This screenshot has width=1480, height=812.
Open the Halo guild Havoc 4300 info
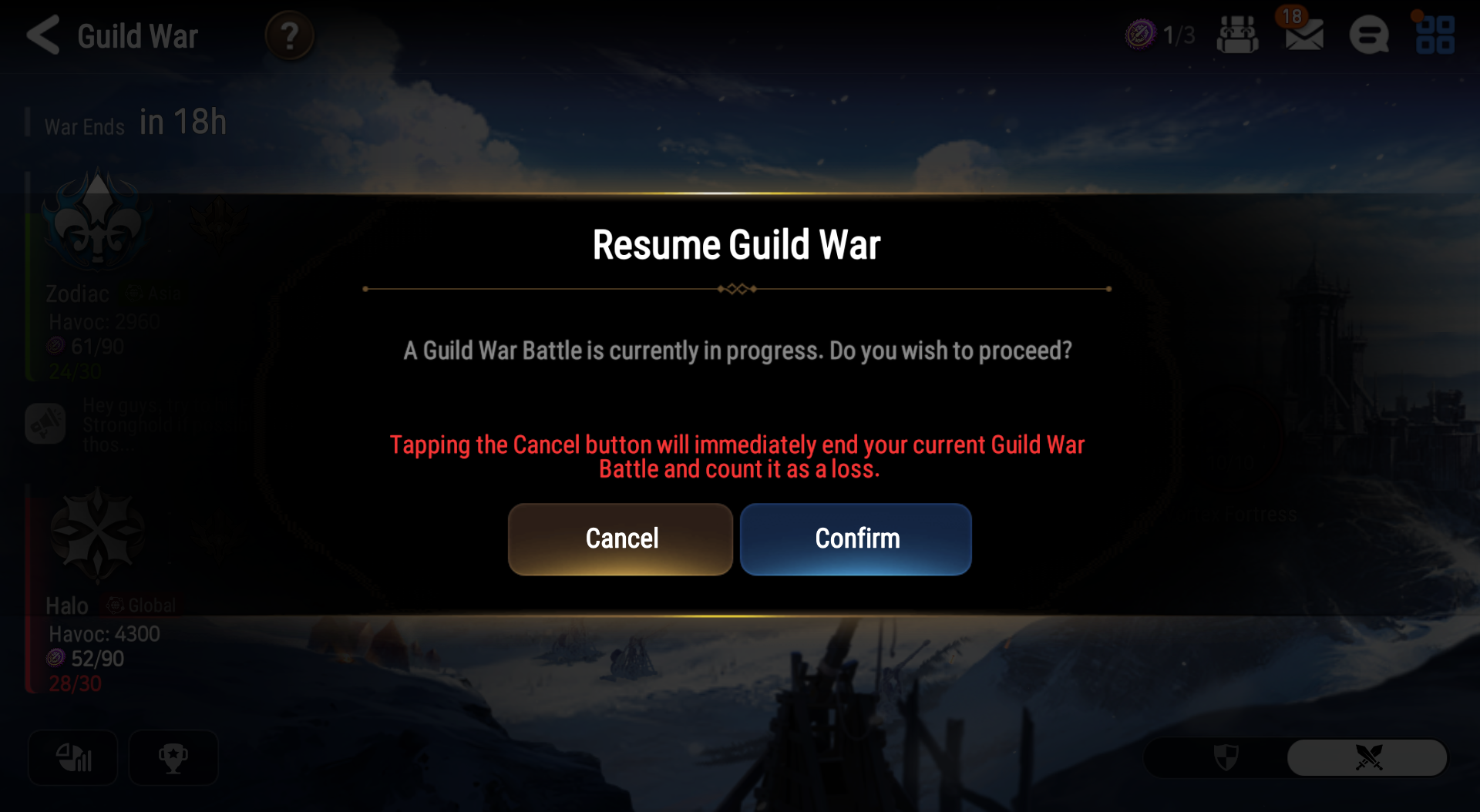point(104,634)
